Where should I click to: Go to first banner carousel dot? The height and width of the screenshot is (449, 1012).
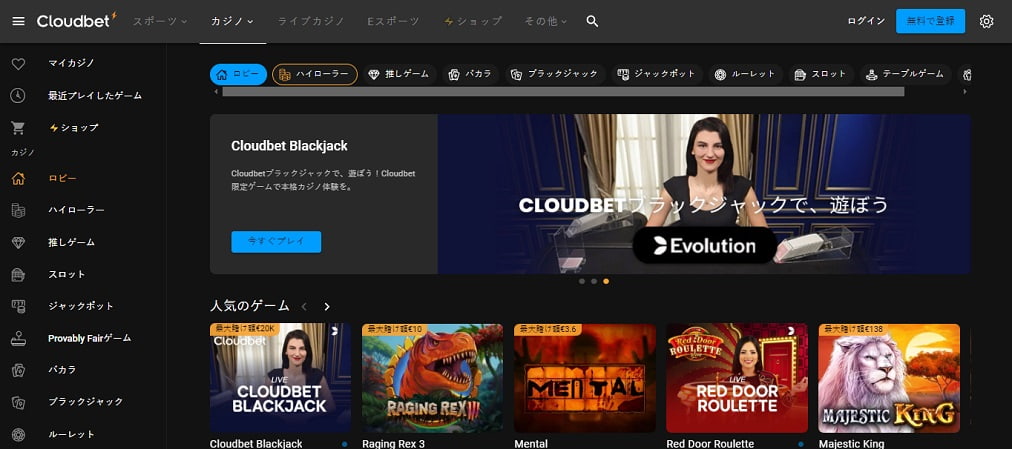tap(582, 281)
